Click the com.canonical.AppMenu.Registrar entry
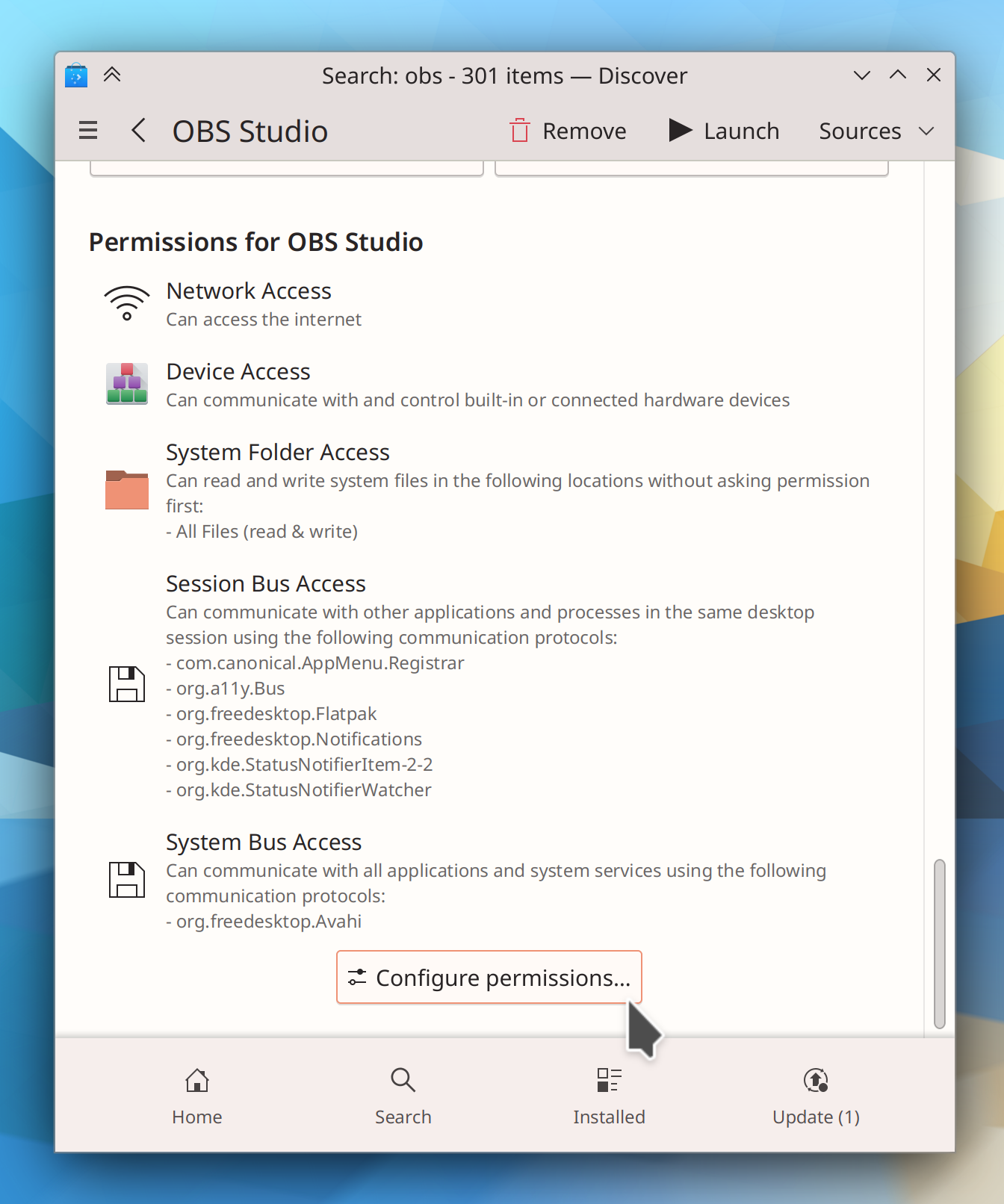Image resolution: width=1004 pixels, height=1204 pixels. [315, 662]
